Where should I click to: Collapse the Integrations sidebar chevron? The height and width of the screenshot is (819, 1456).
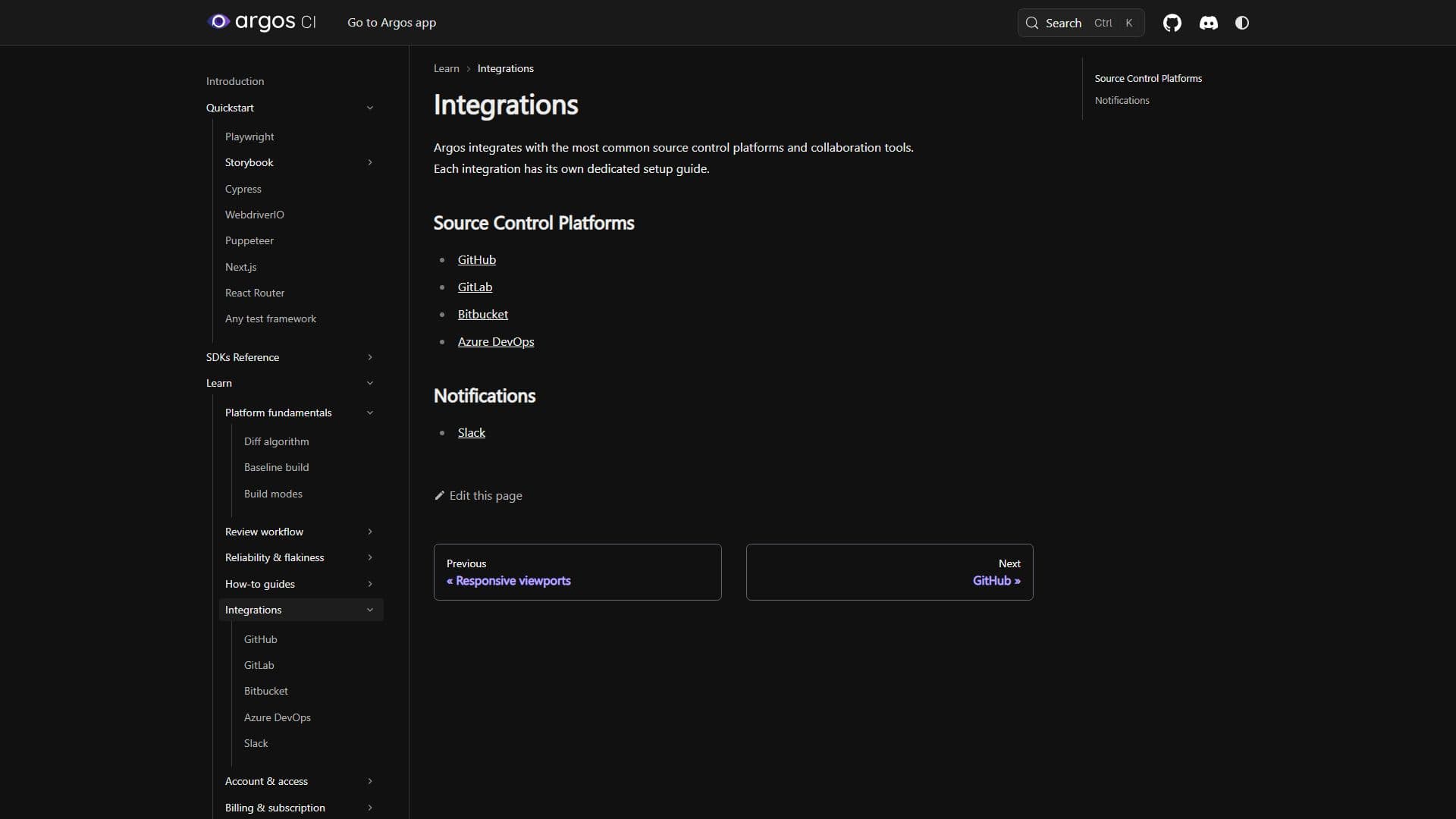click(370, 610)
